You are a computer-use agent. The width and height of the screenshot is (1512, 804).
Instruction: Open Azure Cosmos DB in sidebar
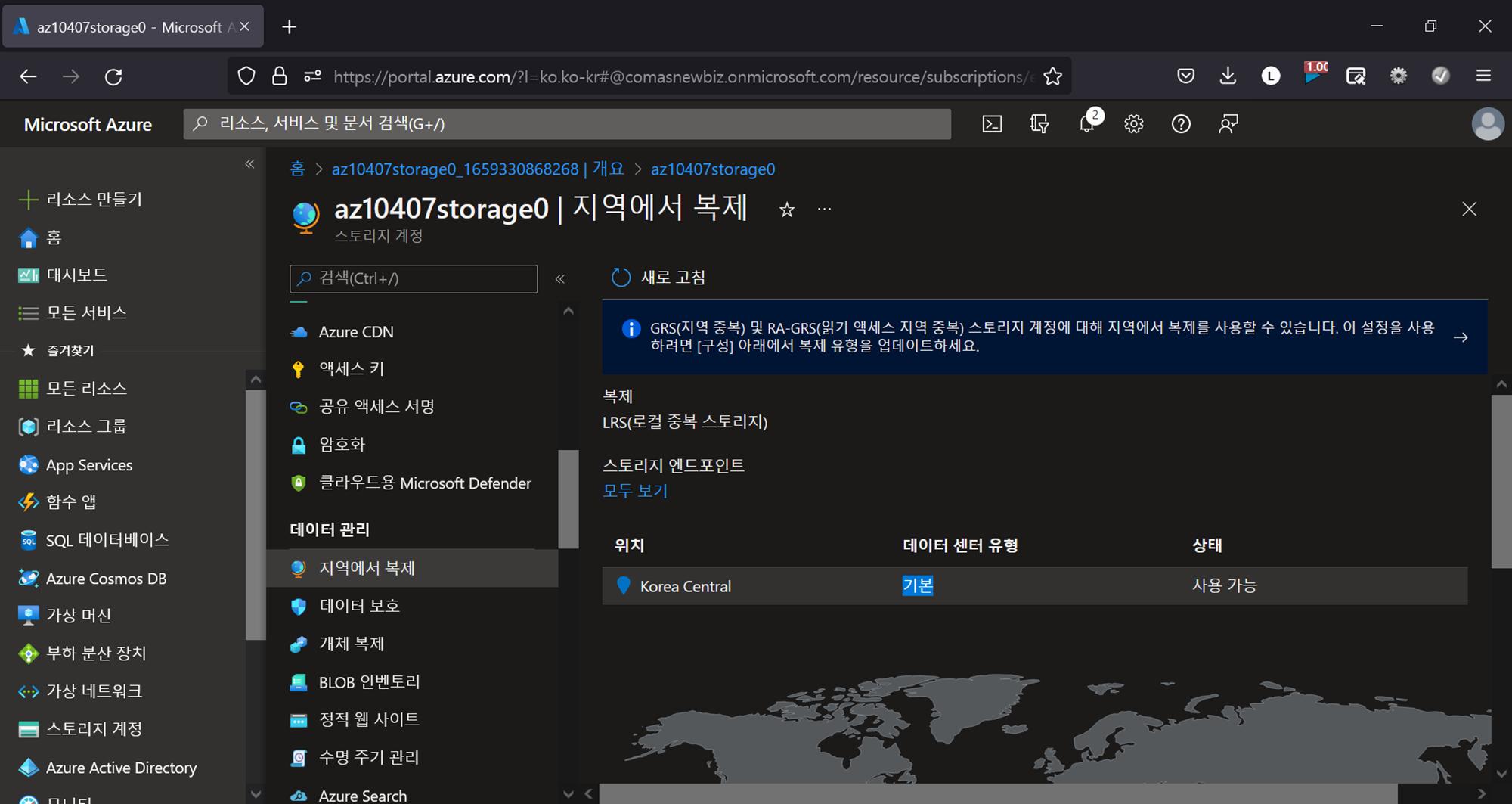click(x=91, y=579)
